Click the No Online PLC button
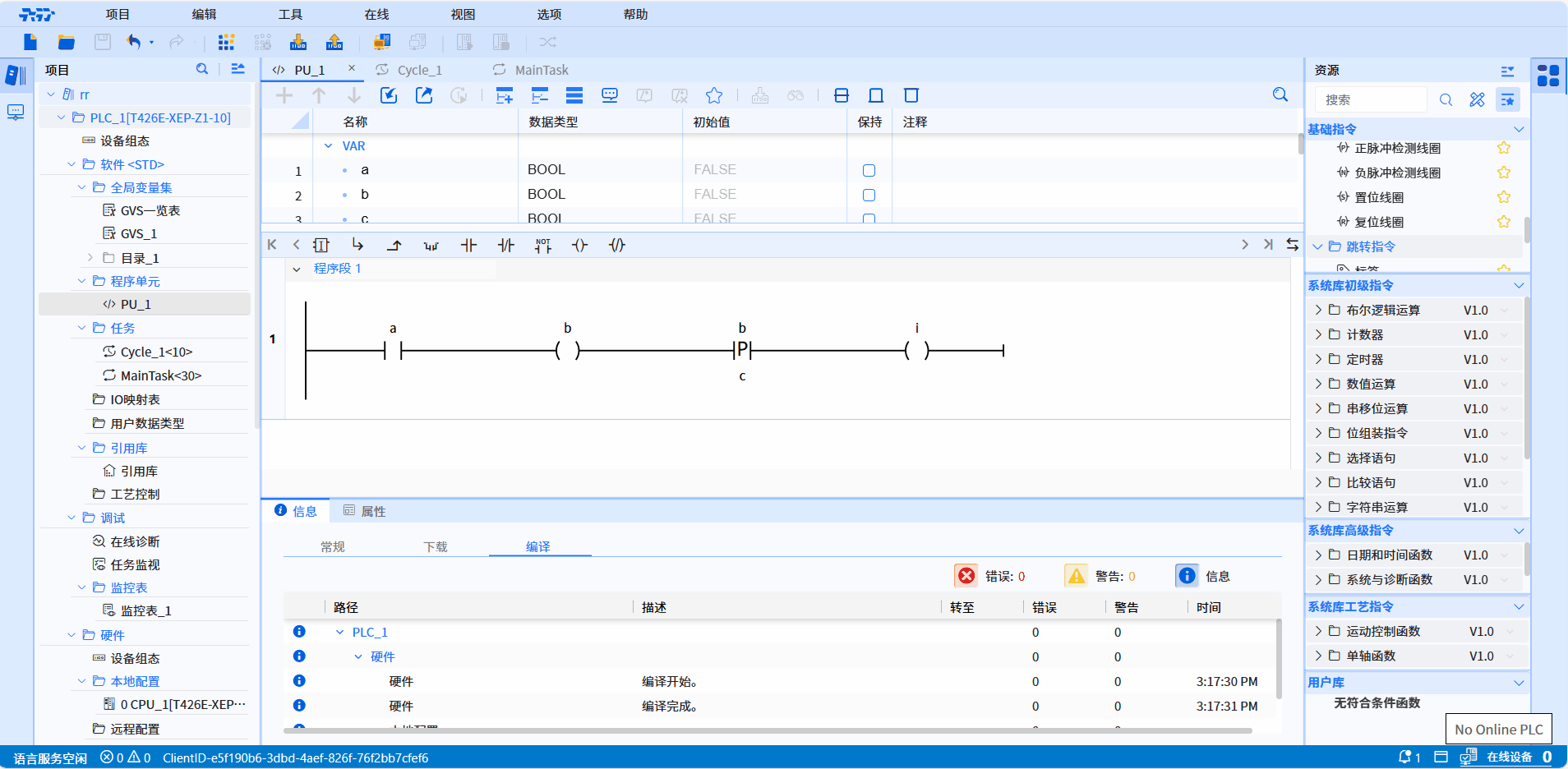This screenshot has width=1568, height=769. click(1498, 729)
